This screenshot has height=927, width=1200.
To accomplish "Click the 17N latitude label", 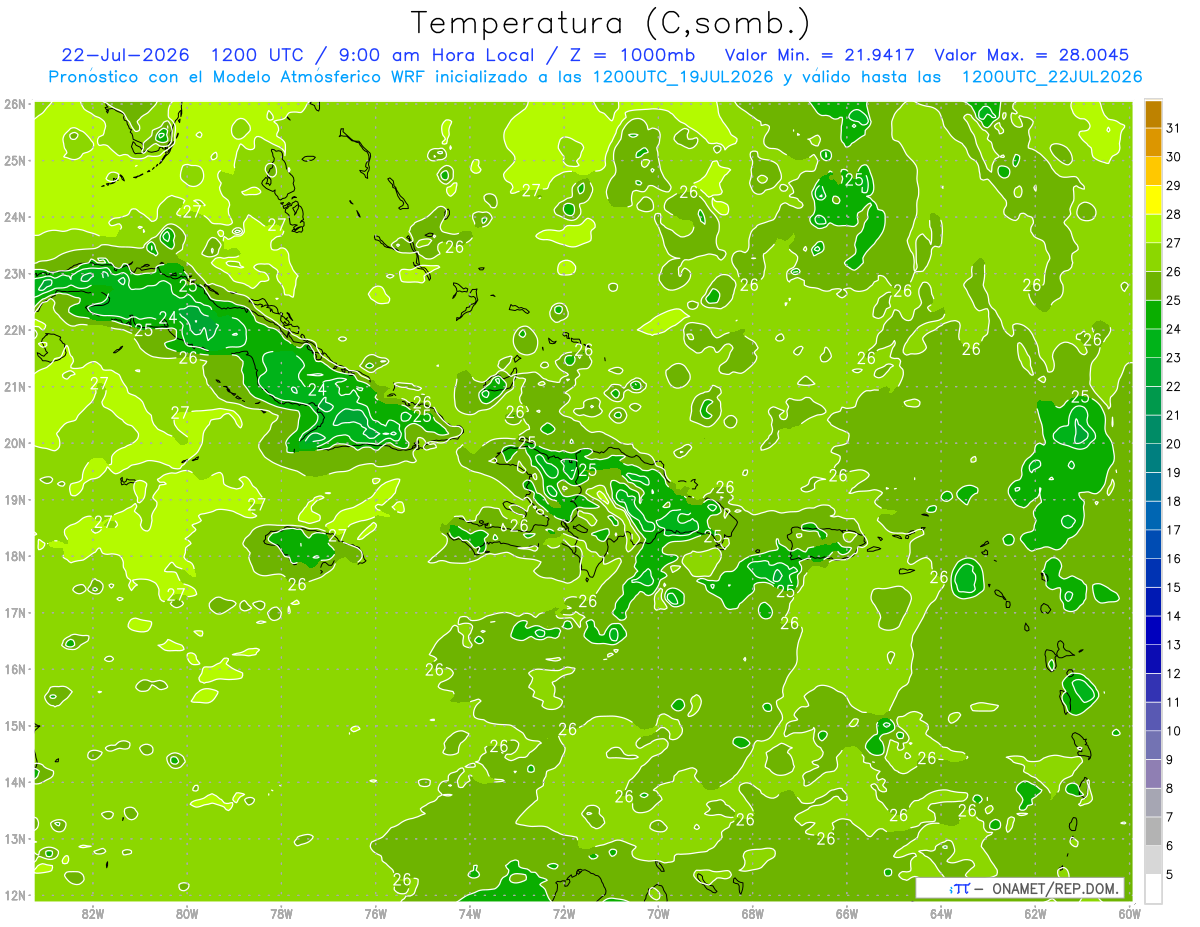I will pos(15,612).
